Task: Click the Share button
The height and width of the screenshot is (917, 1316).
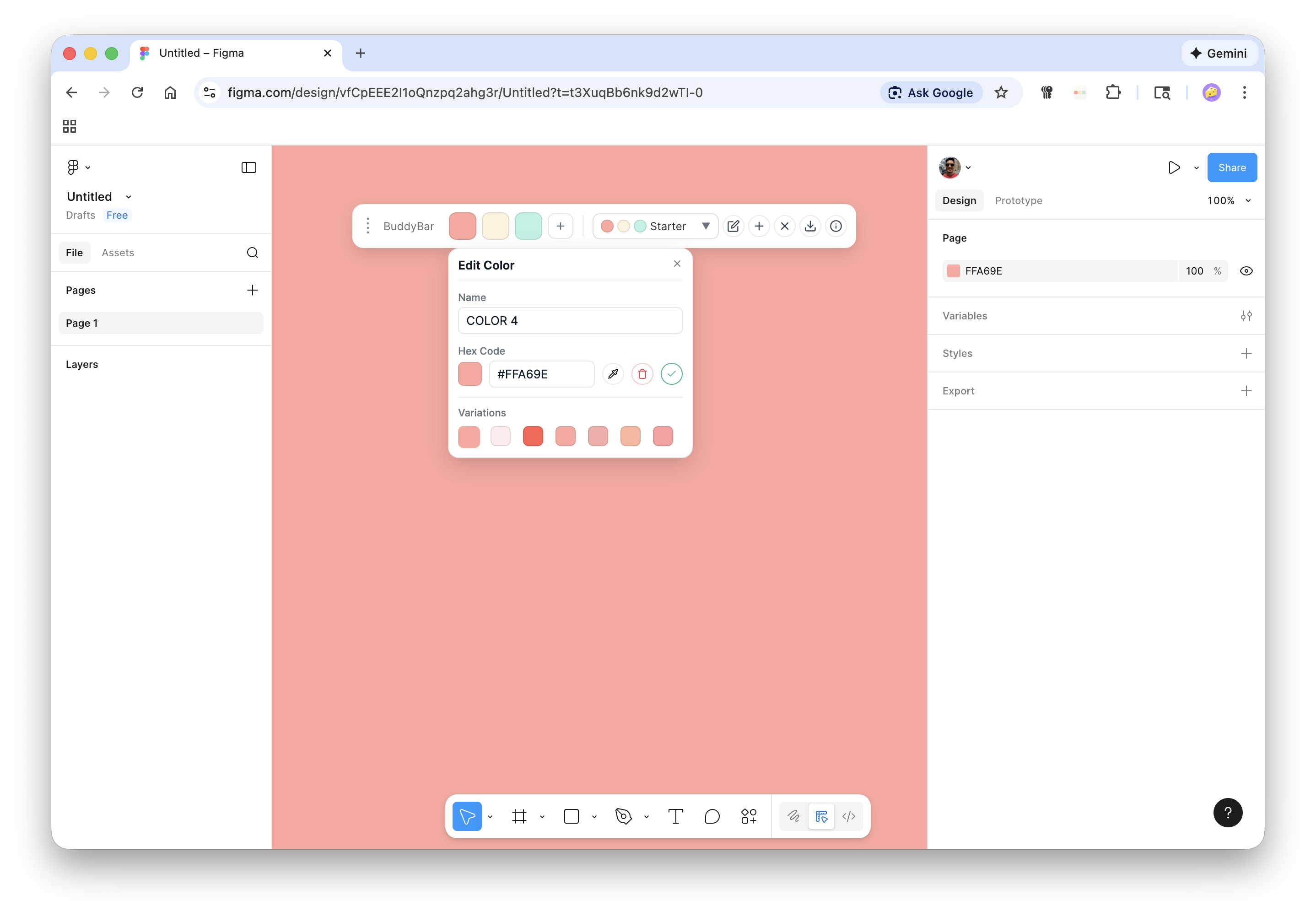Action: (1231, 167)
